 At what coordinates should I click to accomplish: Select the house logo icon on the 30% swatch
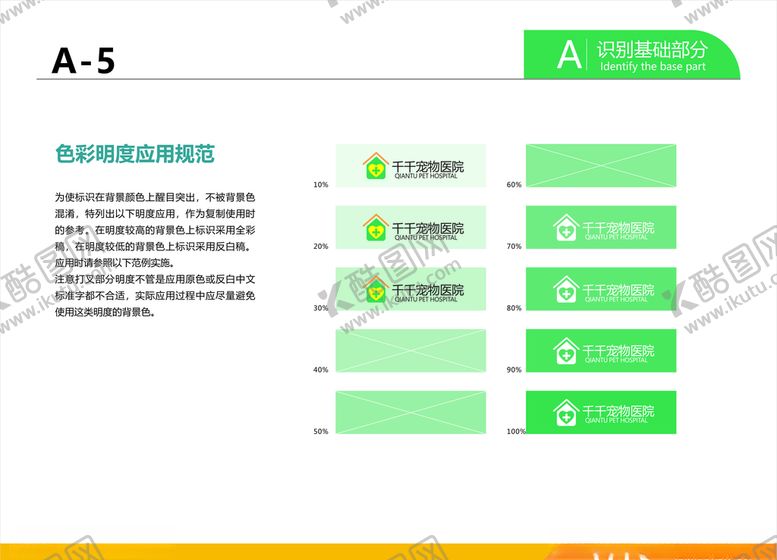(375, 290)
